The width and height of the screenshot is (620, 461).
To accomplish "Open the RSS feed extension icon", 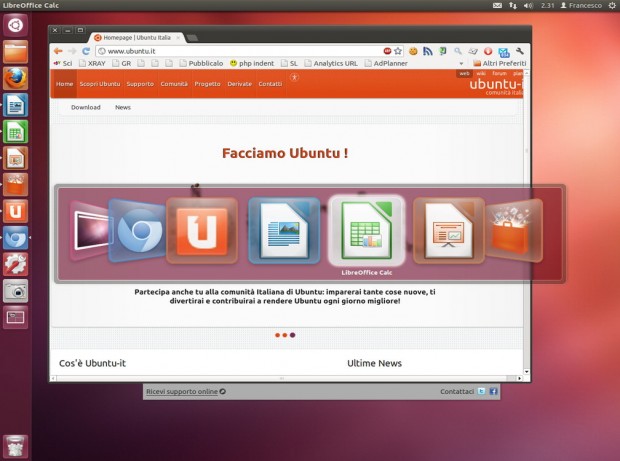I will pos(428,51).
